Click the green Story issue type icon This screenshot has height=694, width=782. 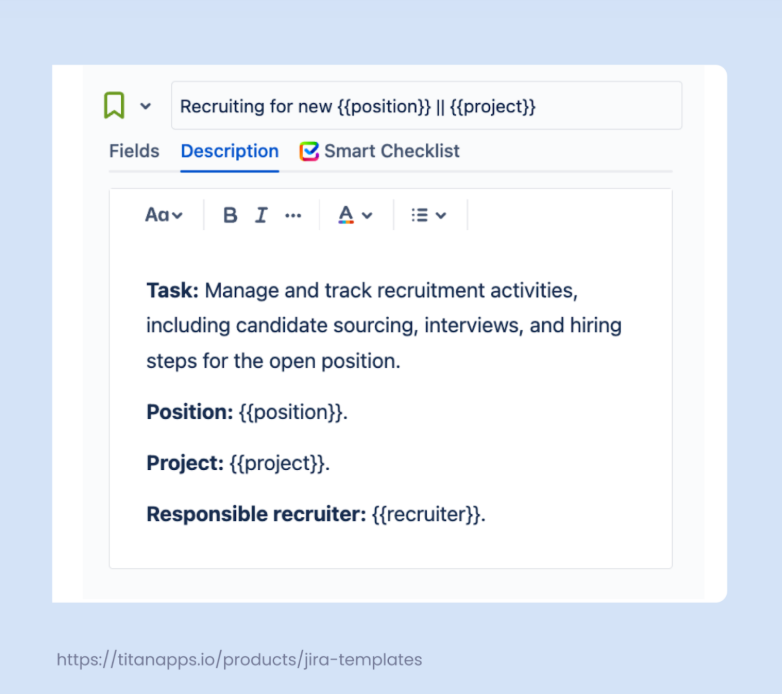114,105
